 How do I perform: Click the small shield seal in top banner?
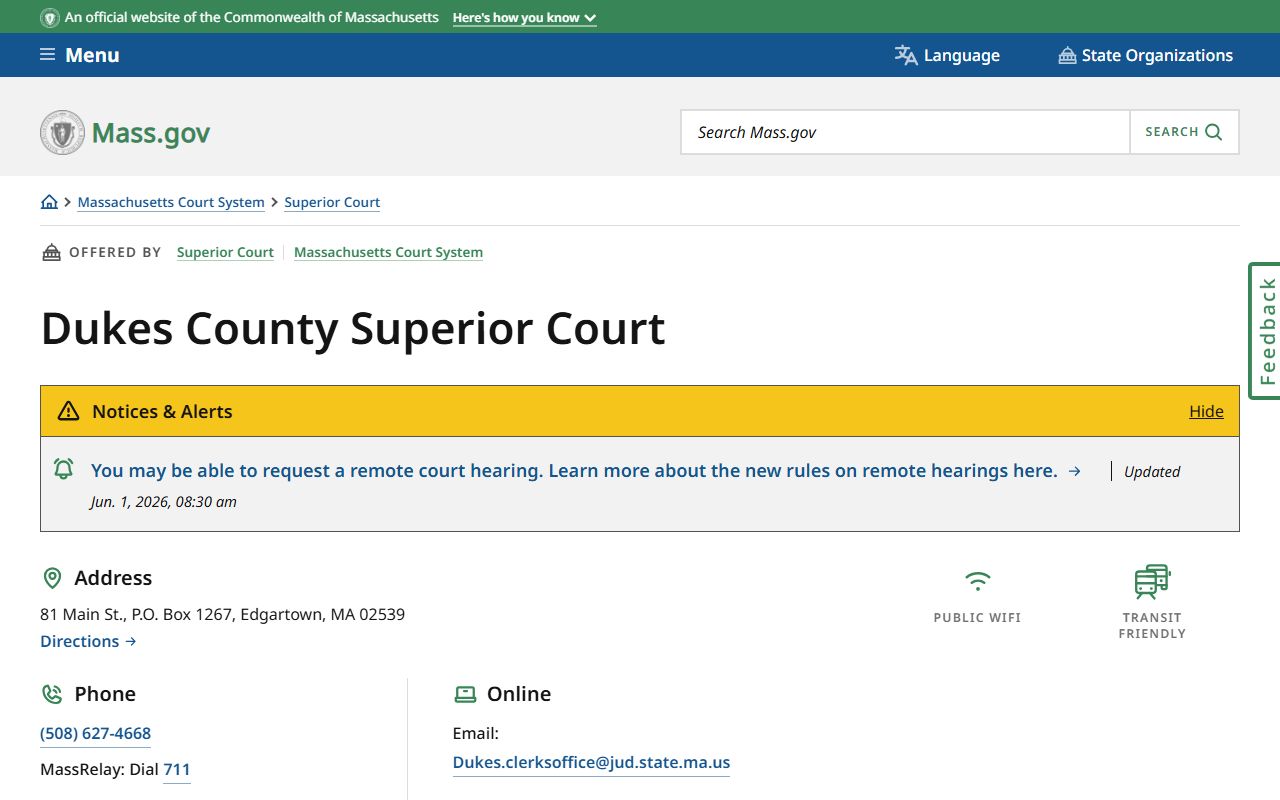[49, 18]
